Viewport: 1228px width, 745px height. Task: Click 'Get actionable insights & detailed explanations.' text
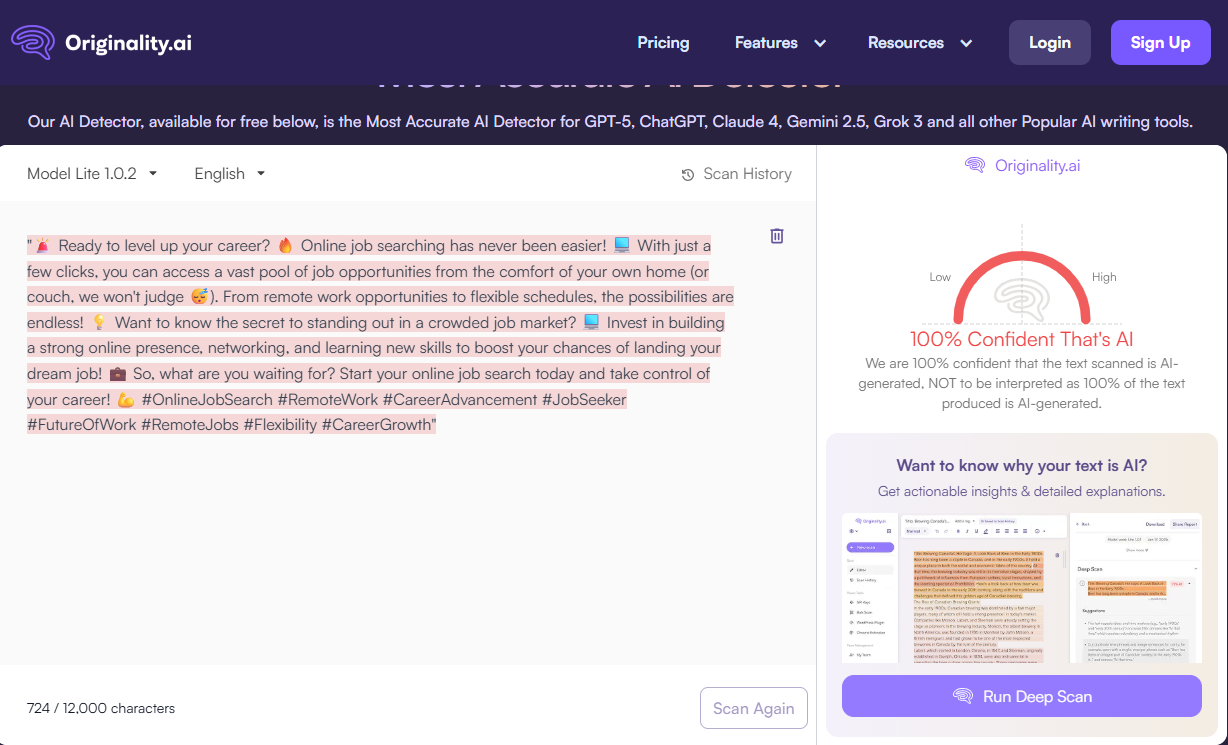tap(1022, 491)
